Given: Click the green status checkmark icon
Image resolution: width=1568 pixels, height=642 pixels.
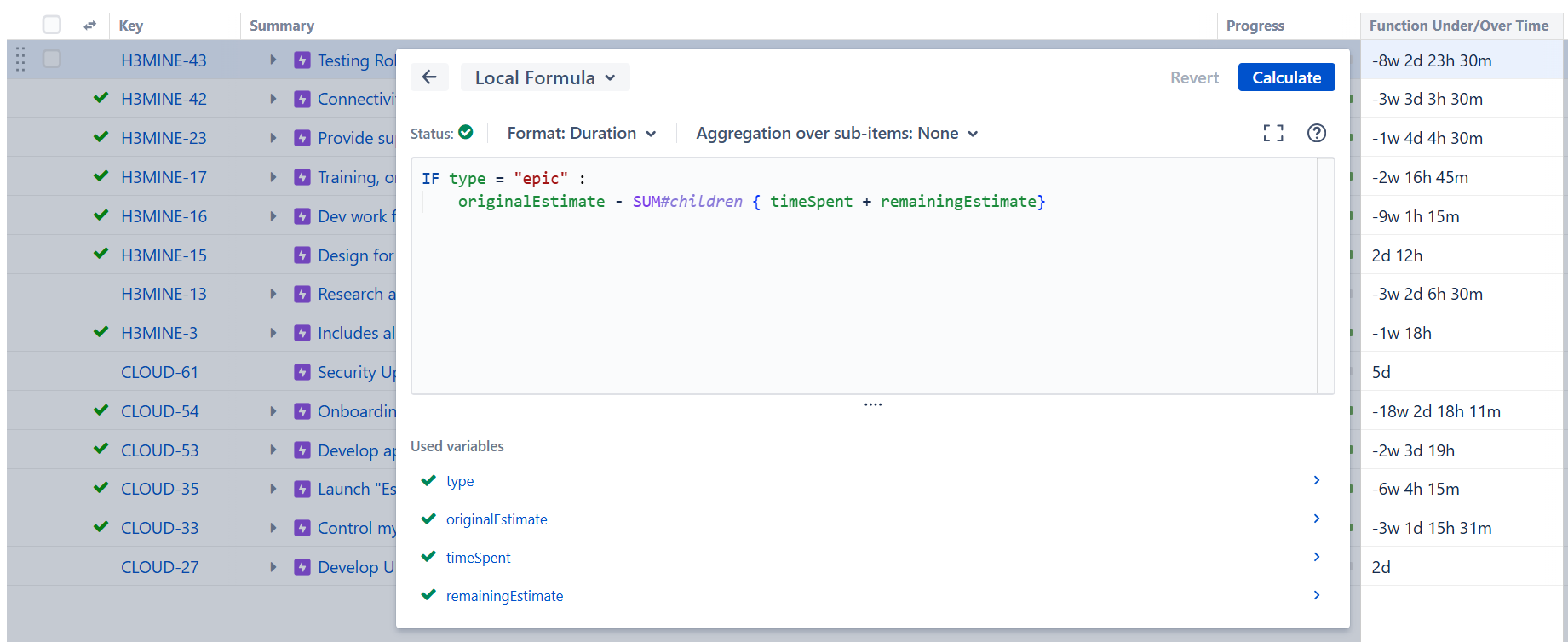Looking at the screenshot, I should (466, 132).
